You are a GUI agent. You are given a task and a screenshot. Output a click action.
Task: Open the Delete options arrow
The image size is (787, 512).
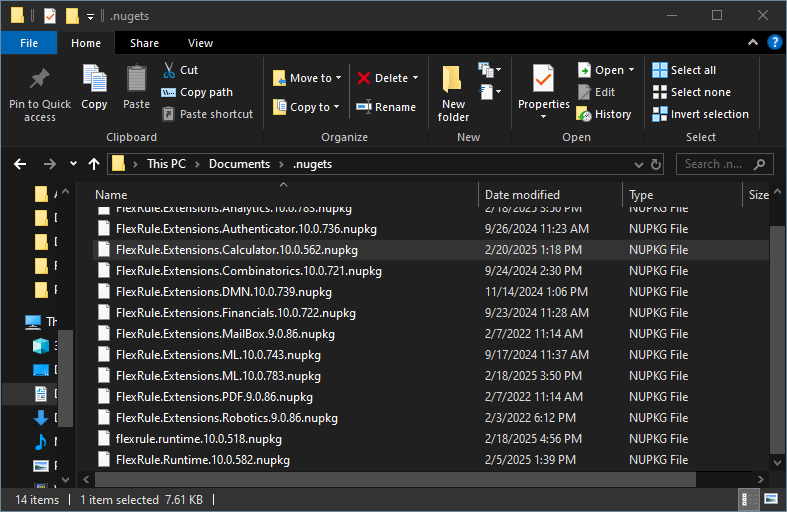[416, 78]
